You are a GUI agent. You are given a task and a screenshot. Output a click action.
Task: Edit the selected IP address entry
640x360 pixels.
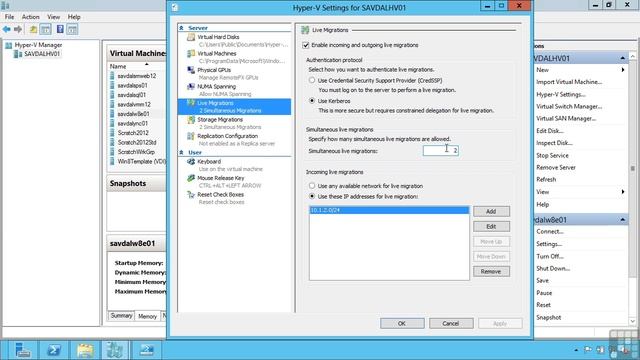pos(491,227)
